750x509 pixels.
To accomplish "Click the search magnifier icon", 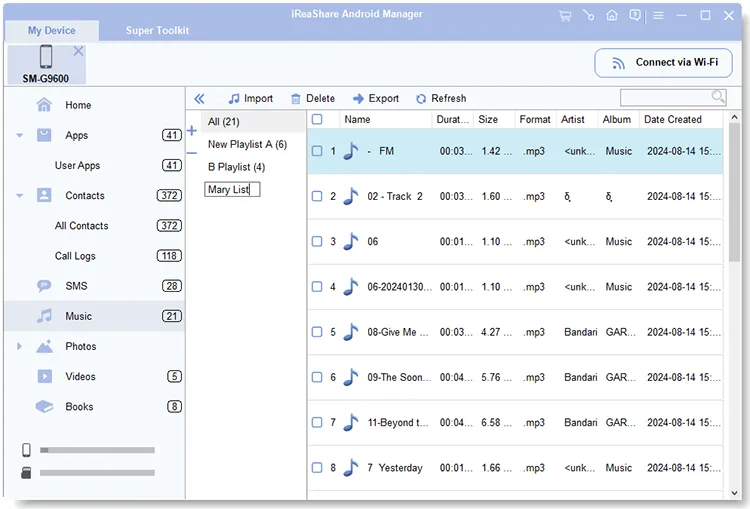I will pos(718,97).
